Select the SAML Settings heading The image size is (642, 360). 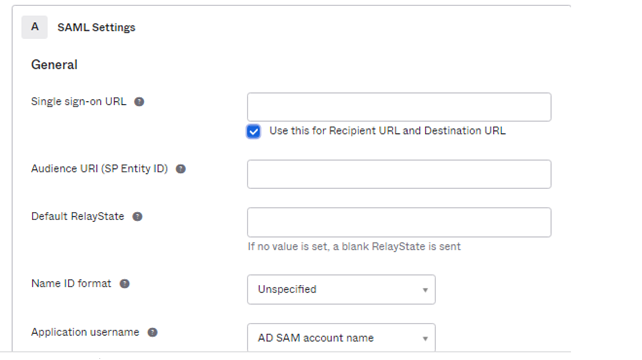[96, 27]
